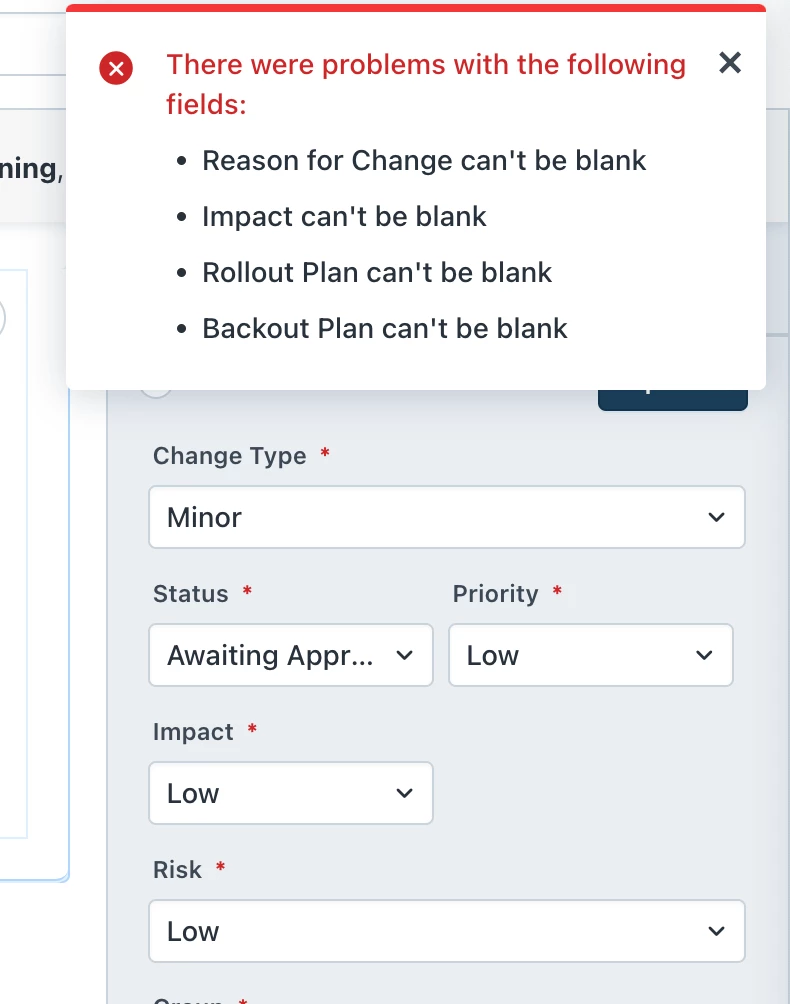This screenshot has width=790, height=1004.
Task: Close the error notification with the X
Action: [x=730, y=63]
